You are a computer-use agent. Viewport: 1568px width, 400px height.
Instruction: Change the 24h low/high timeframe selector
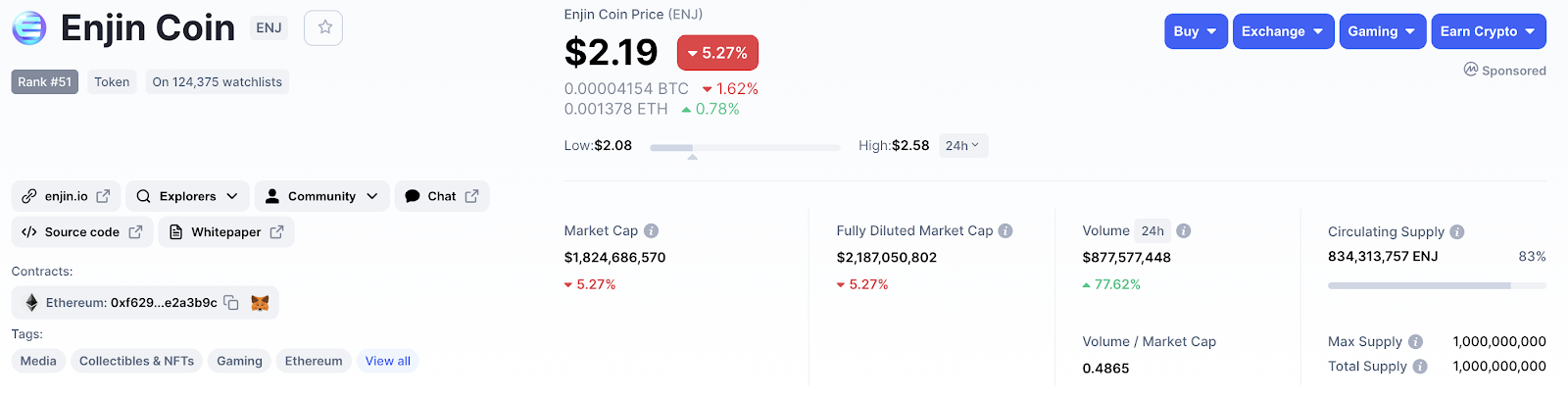pos(962,146)
